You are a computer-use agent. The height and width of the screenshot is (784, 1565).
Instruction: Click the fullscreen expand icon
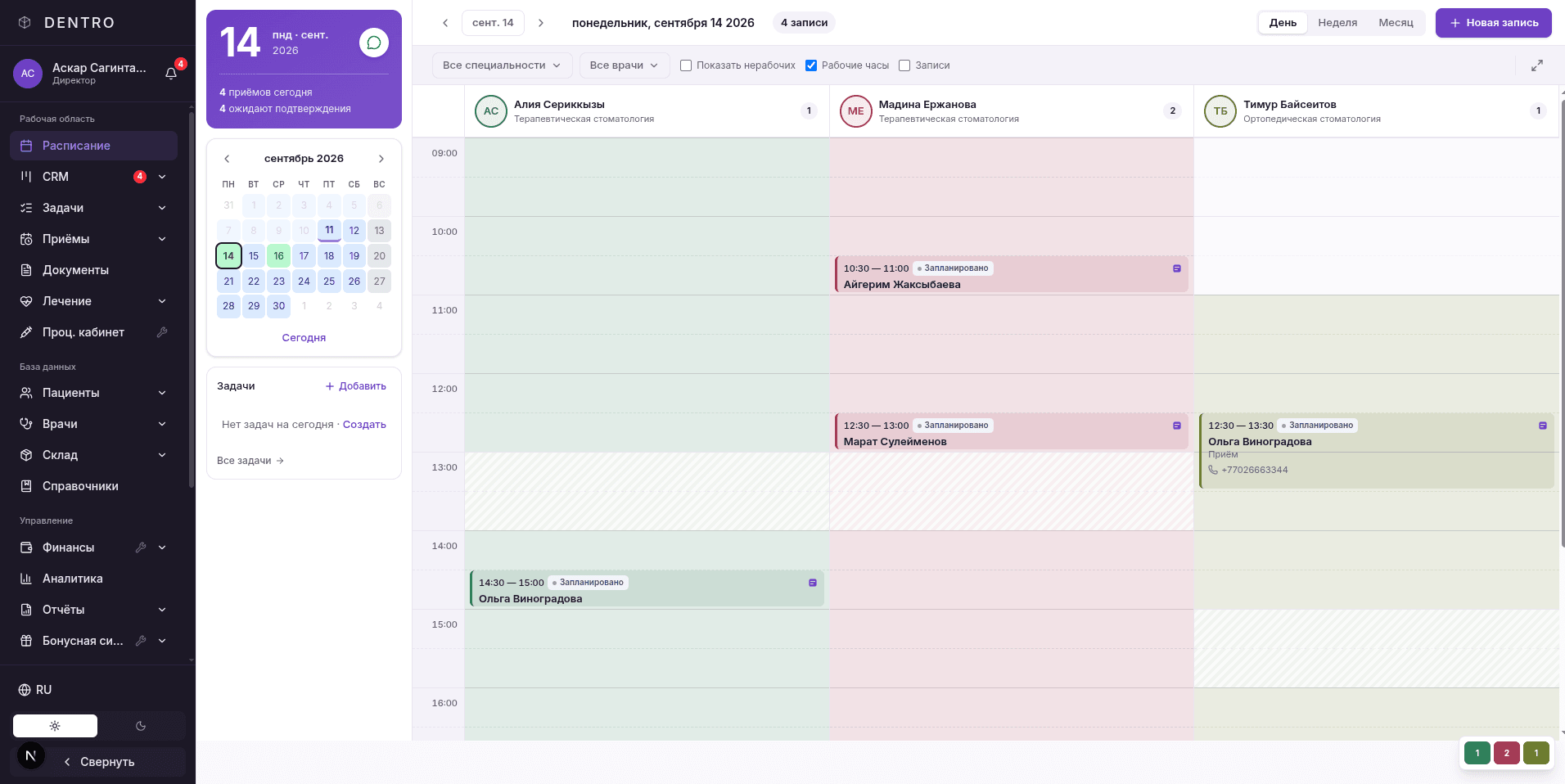click(1536, 65)
